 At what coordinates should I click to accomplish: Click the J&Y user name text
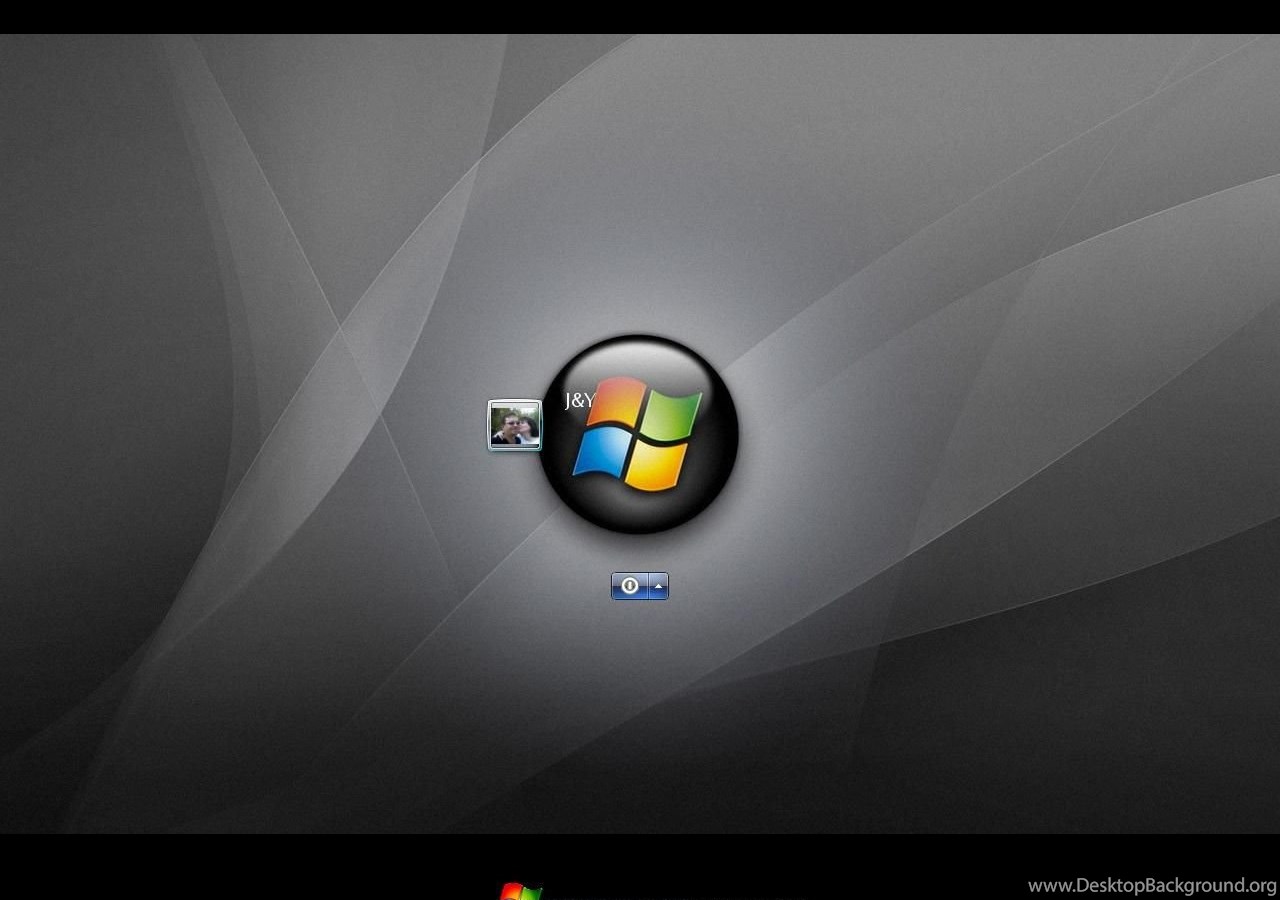tap(580, 401)
